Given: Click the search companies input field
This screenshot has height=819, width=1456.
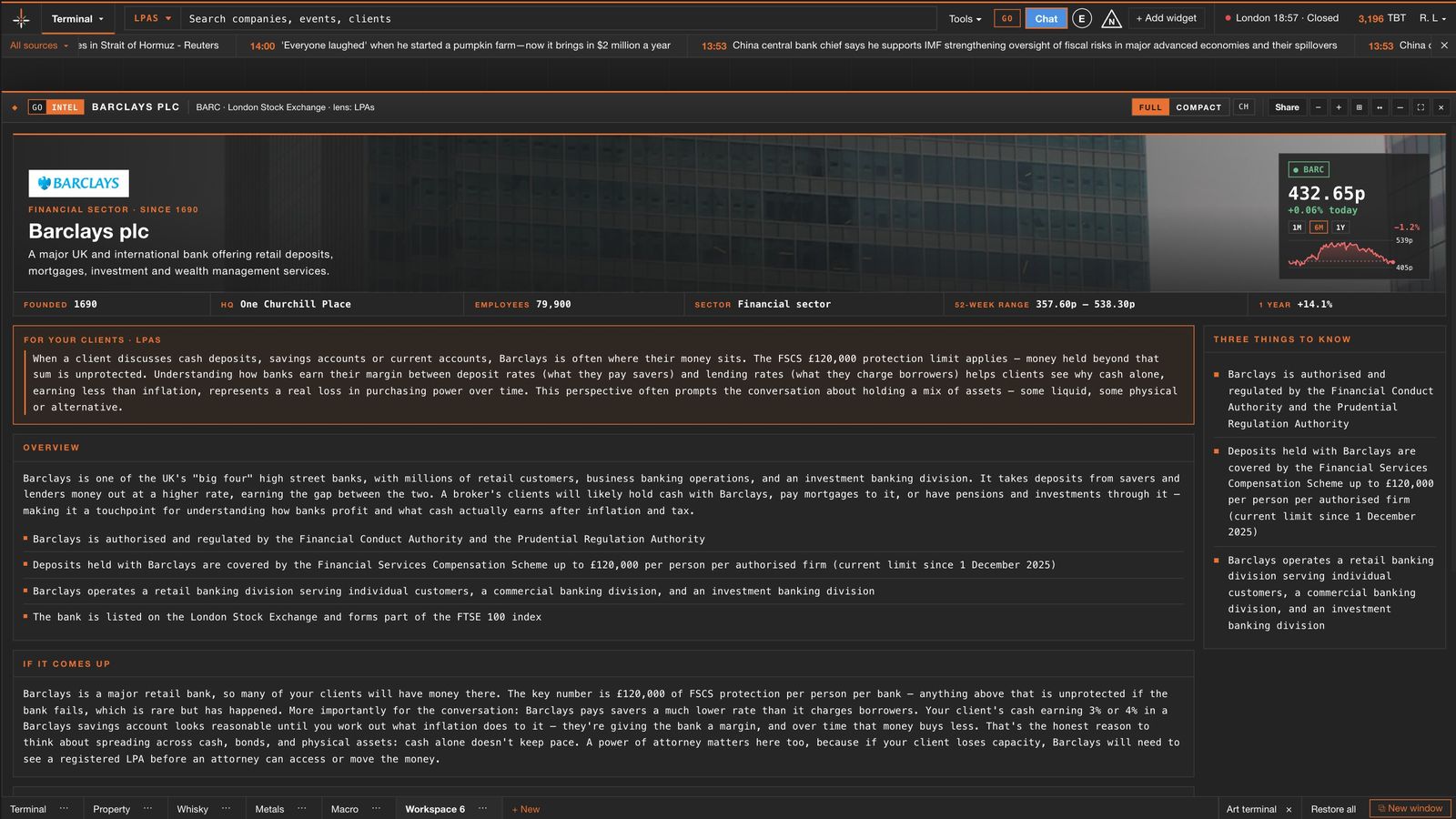Looking at the screenshot, I should click(559, 18).
